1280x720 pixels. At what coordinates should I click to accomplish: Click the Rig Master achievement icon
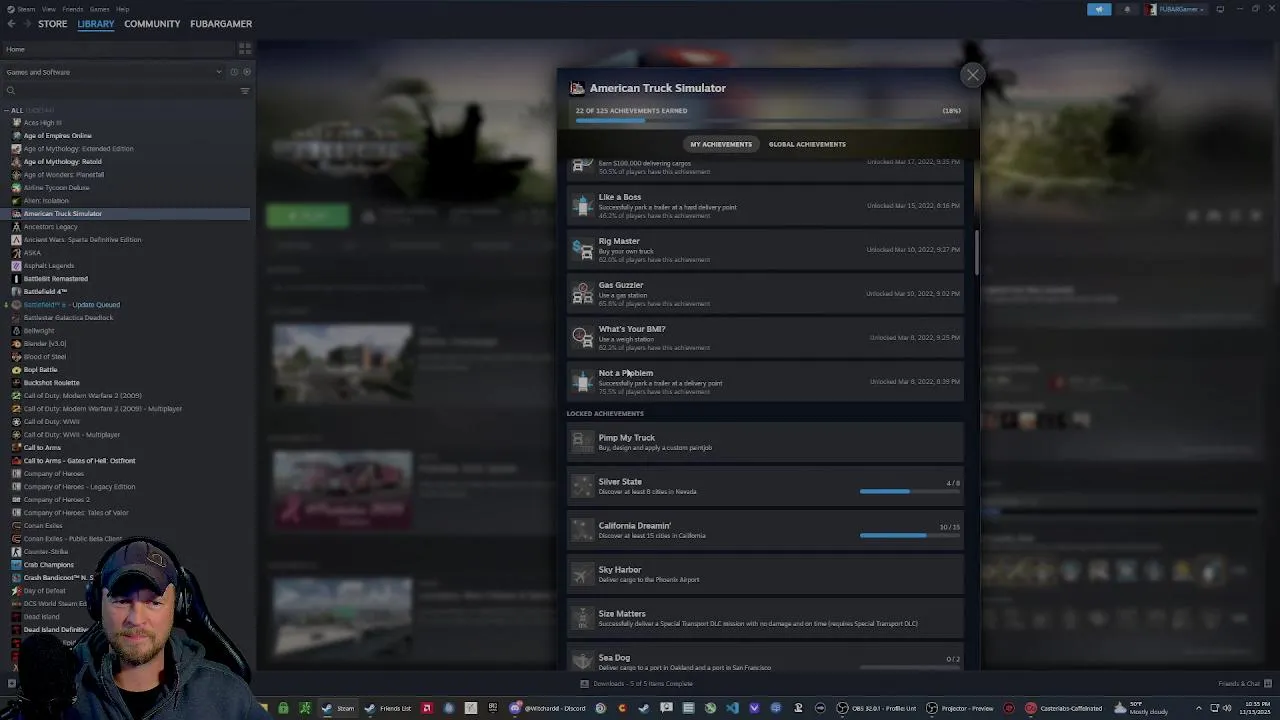click(x=582, y=249)
